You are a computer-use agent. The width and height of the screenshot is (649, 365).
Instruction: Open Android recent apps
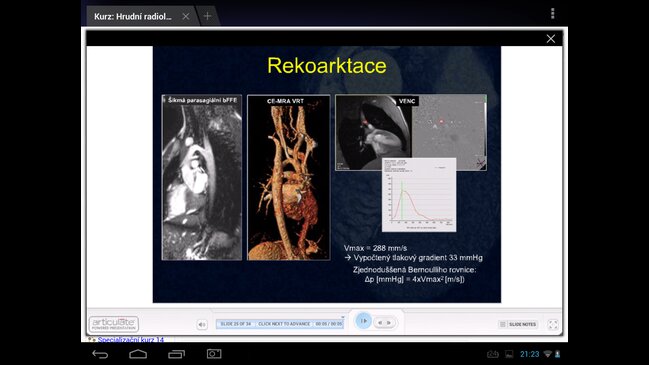coord(176,354)
